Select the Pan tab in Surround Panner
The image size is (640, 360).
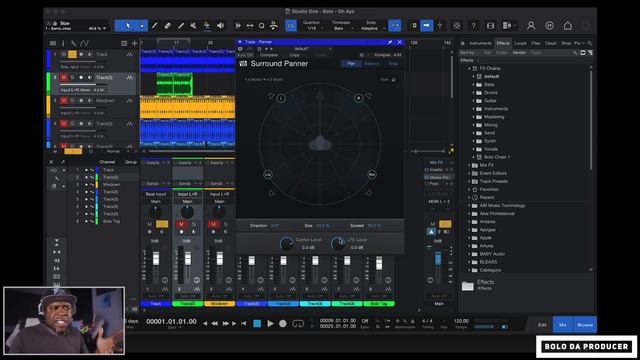(x=351, y=64)
